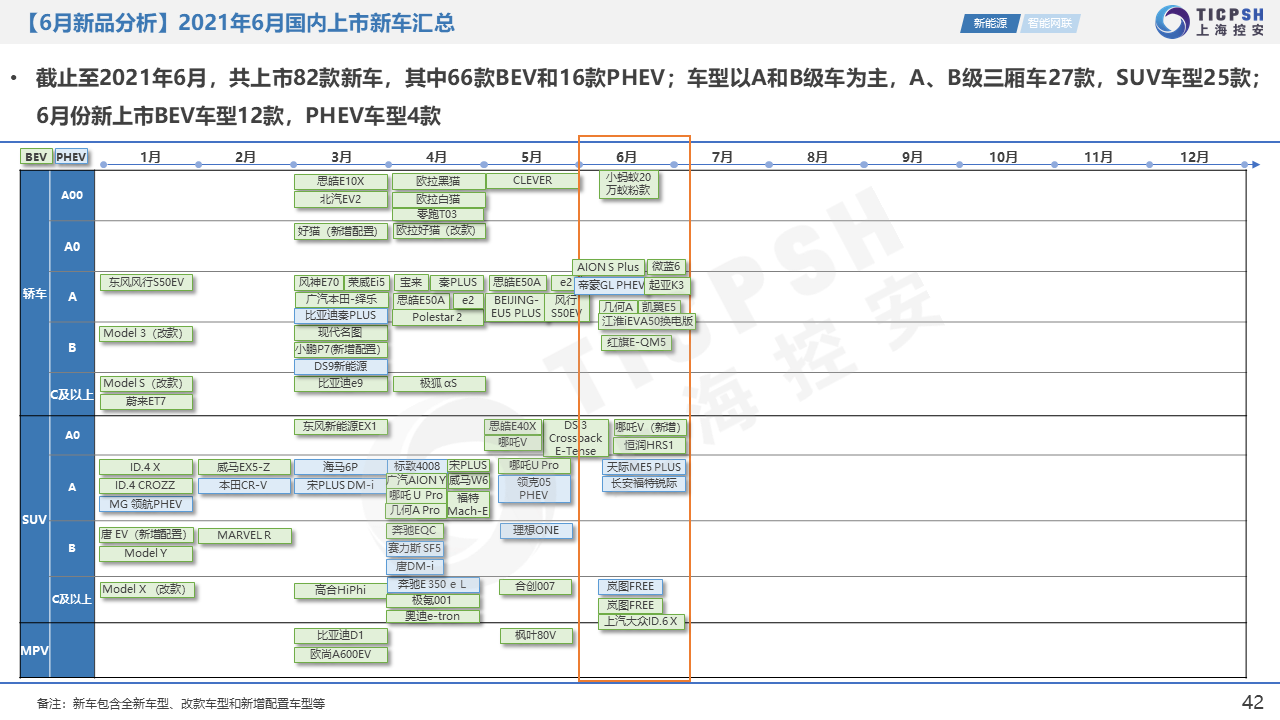Screen dimensions: 1280x720
Task: Click the Polestar 2 entry
Action: [438, 317]
